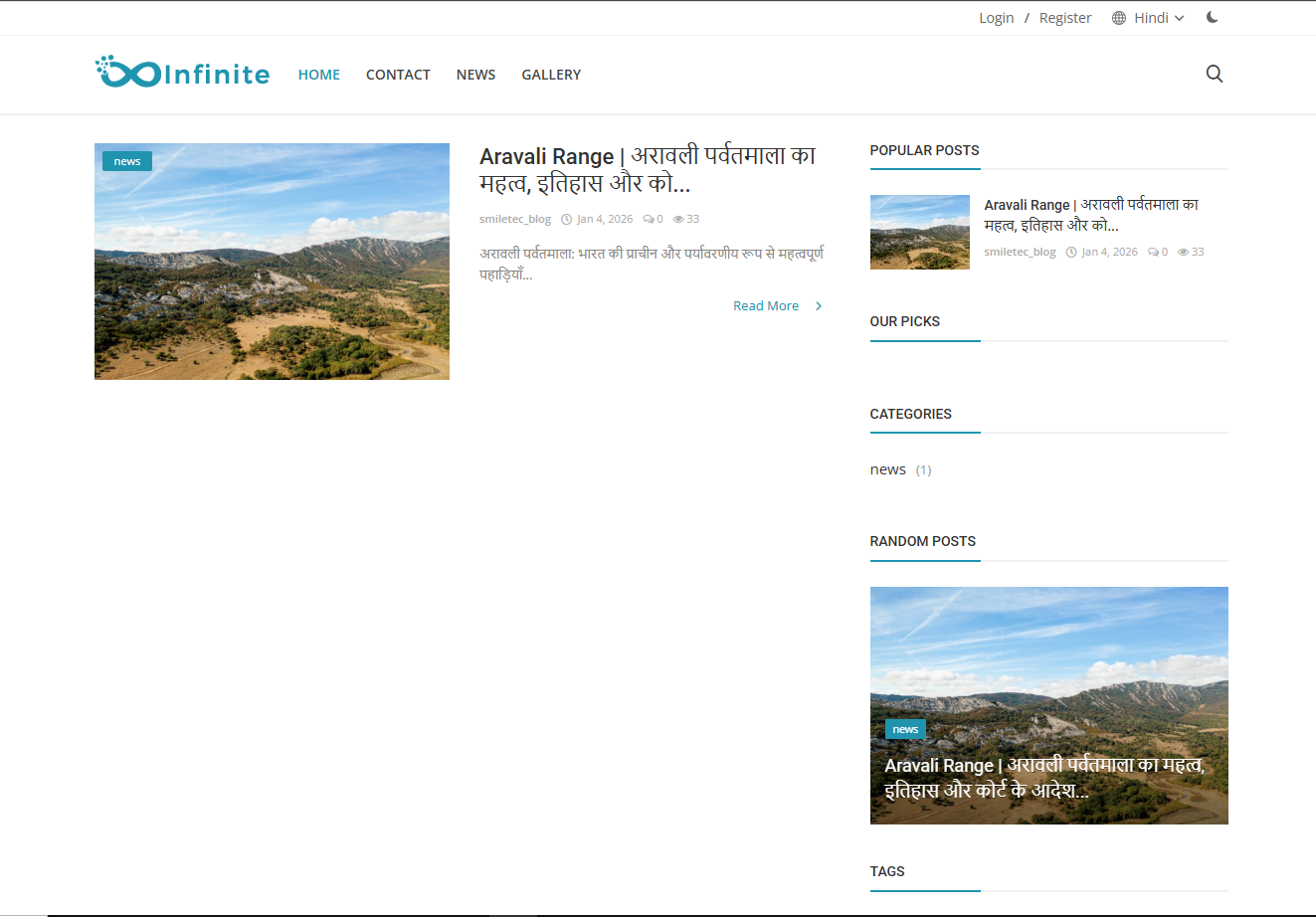Click the news badge on main article image
Image resolution: width=1316 pixels, height=917 pixels.
pyautogui.click(x=127, y=161)
